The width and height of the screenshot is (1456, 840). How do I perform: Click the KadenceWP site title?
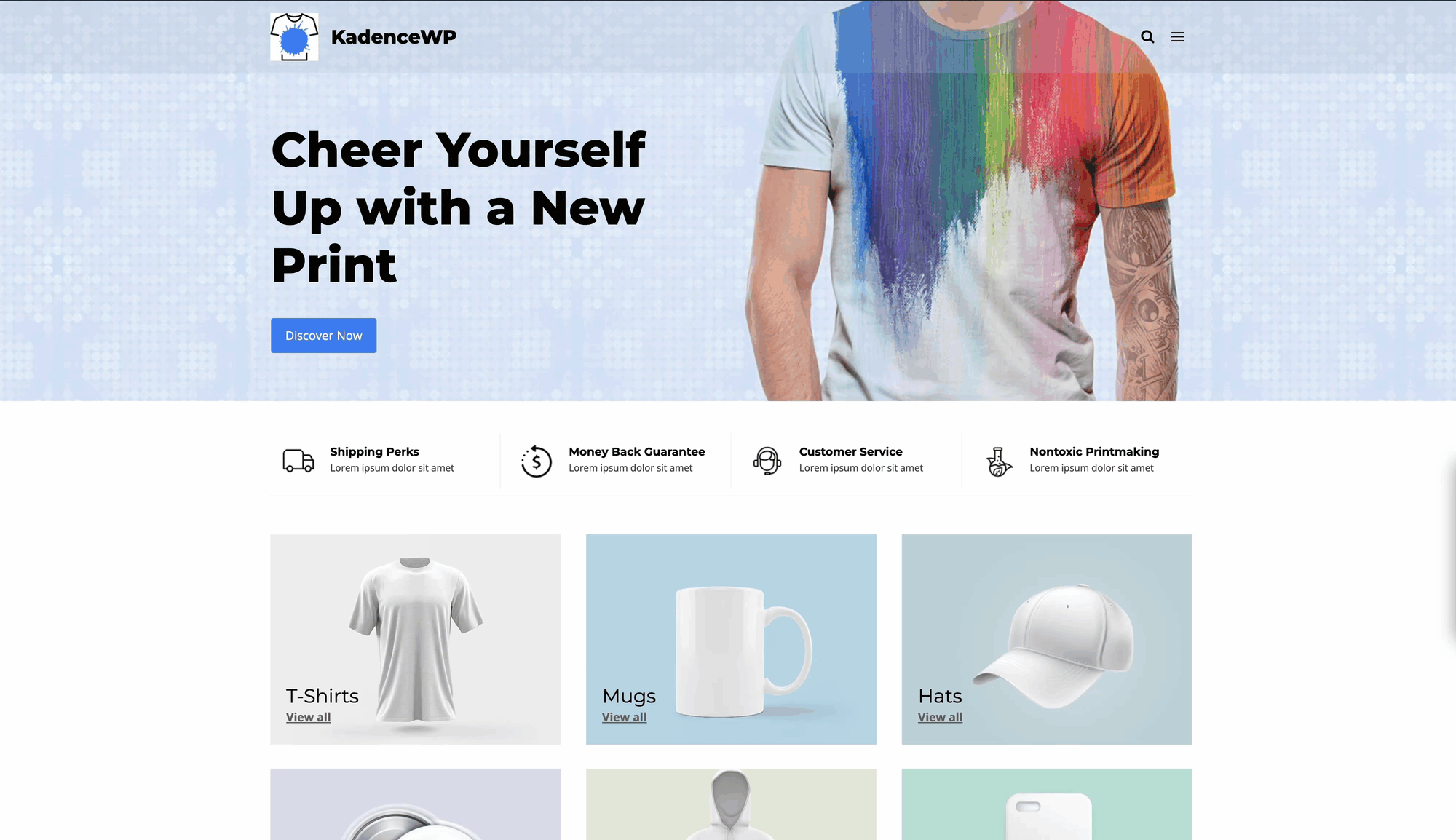point(393,37)
